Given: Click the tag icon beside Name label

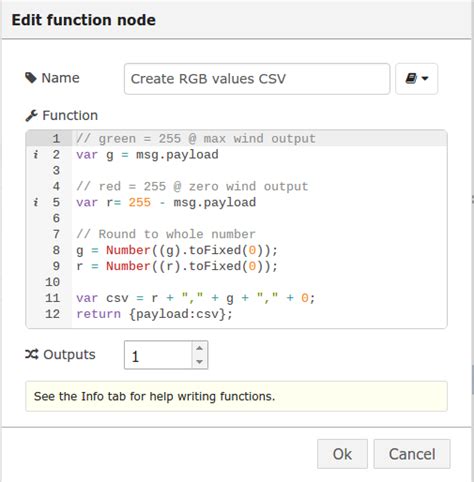Looking at the screenshot, I should pos(31,78).
